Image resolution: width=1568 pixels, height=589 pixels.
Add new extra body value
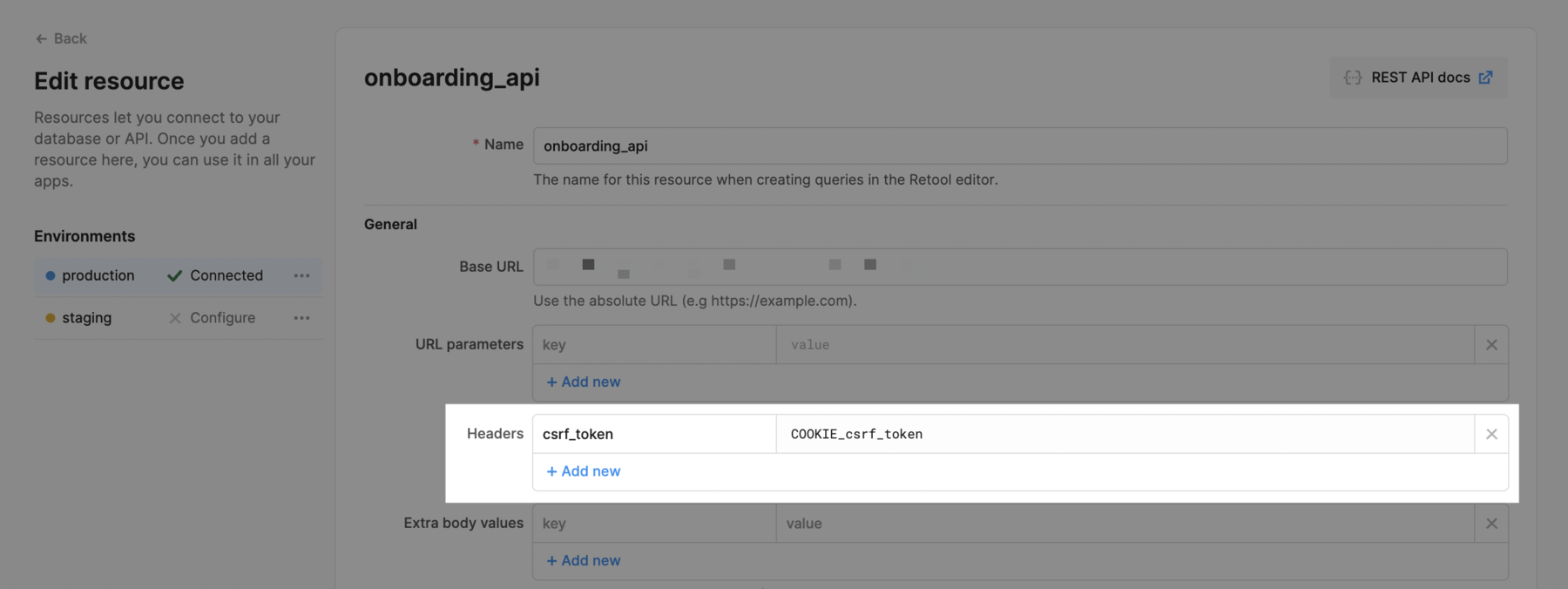click(x=584, y=561)
